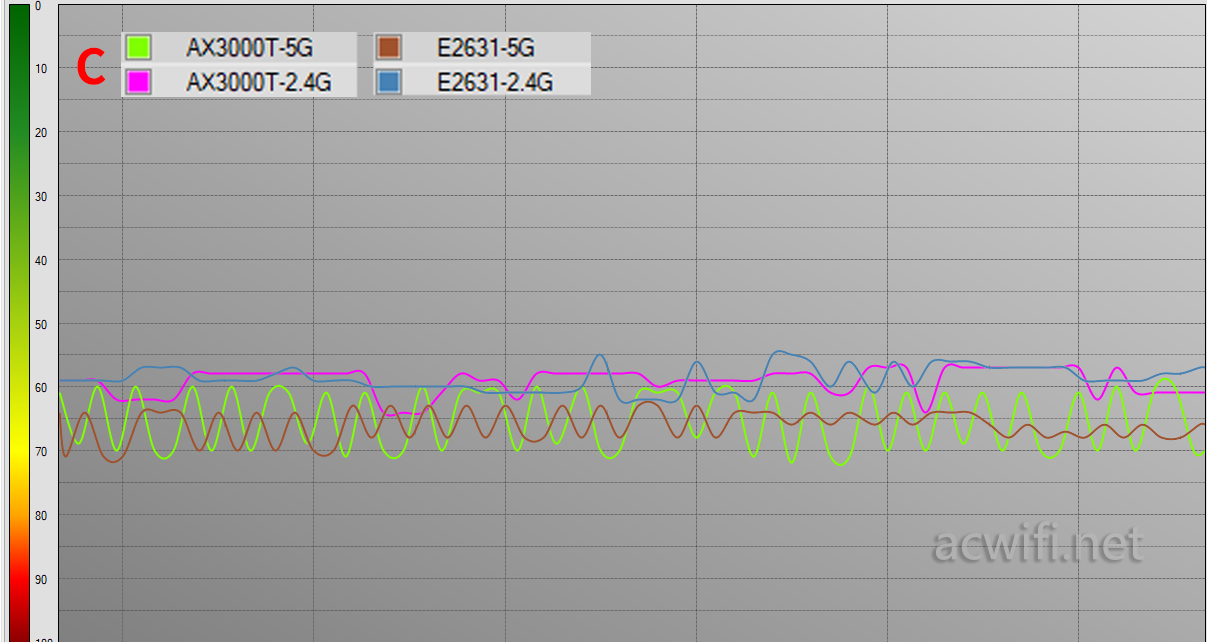Click the 60 value on signal axis
Image resolution: width=1207 pixels, height=642 pixels.
coord(41,388)
